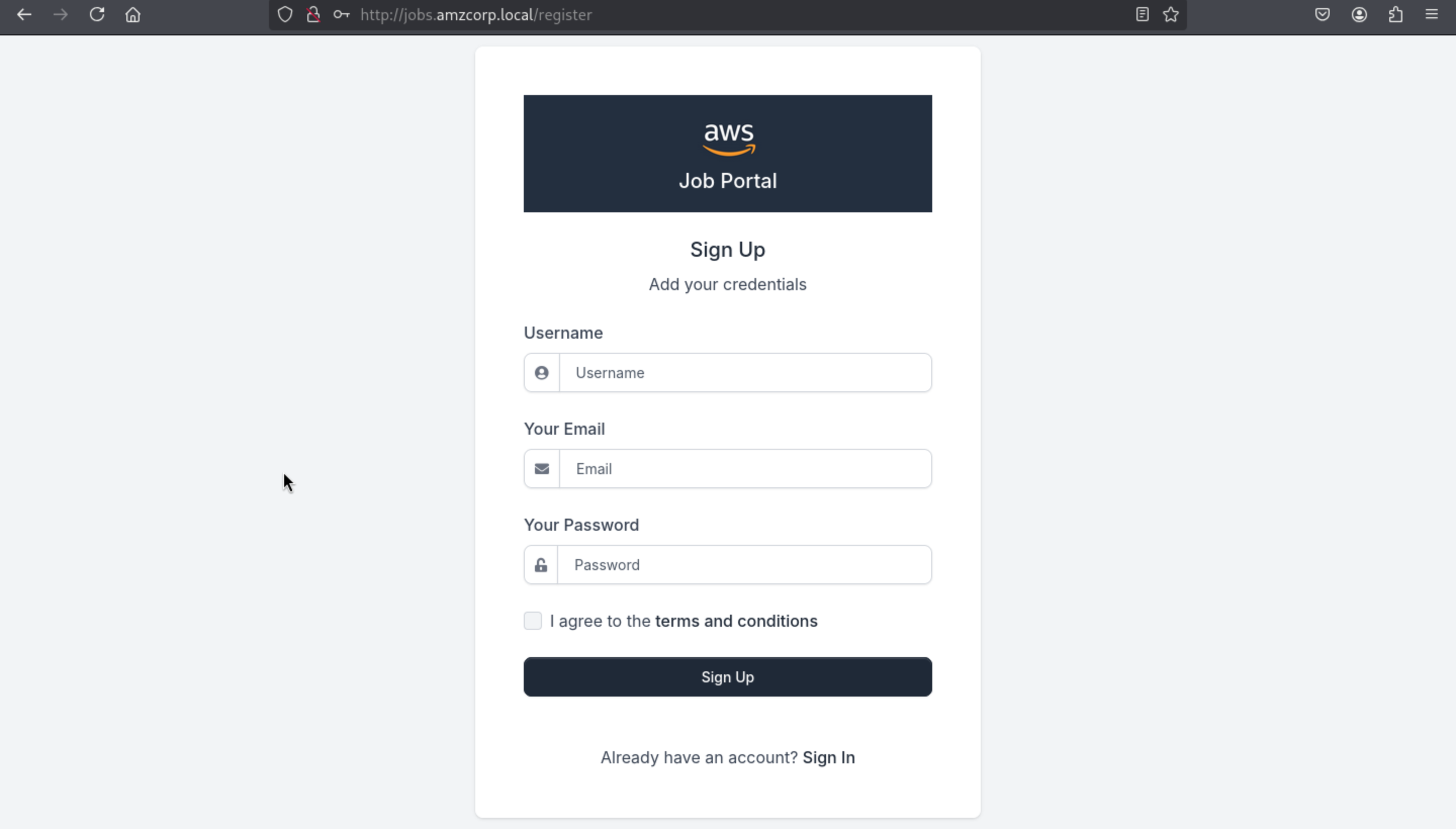Click the insecure connection padlock icon

coord(312,15)
